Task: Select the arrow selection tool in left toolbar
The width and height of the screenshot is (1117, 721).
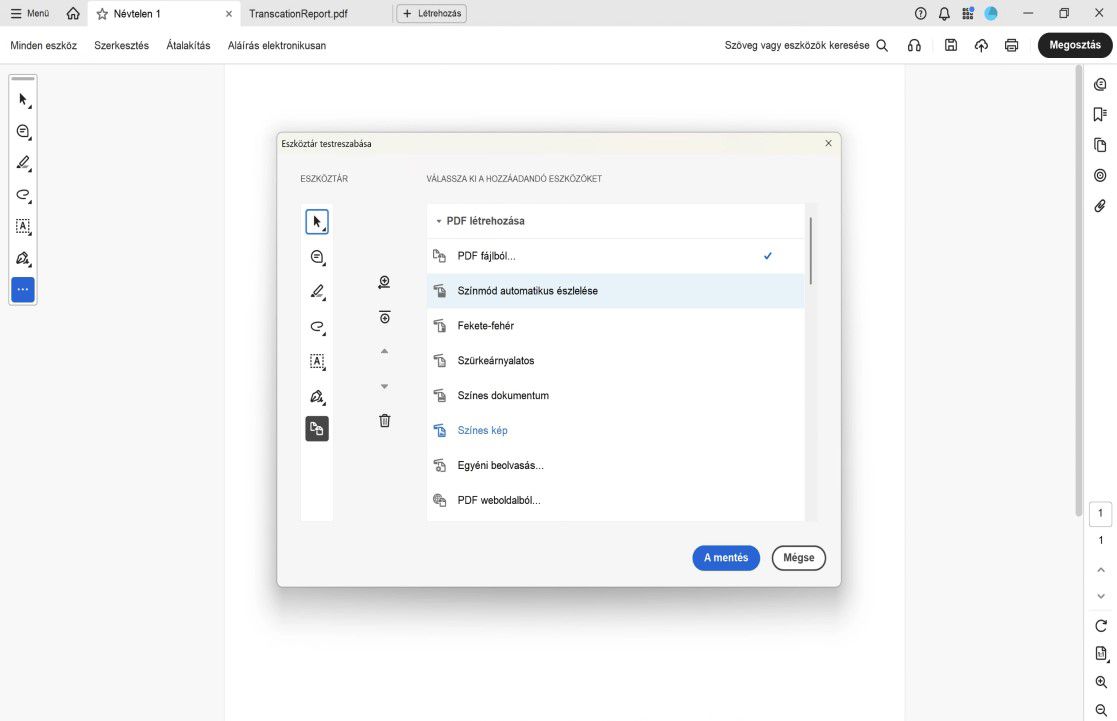Action: 23,100
